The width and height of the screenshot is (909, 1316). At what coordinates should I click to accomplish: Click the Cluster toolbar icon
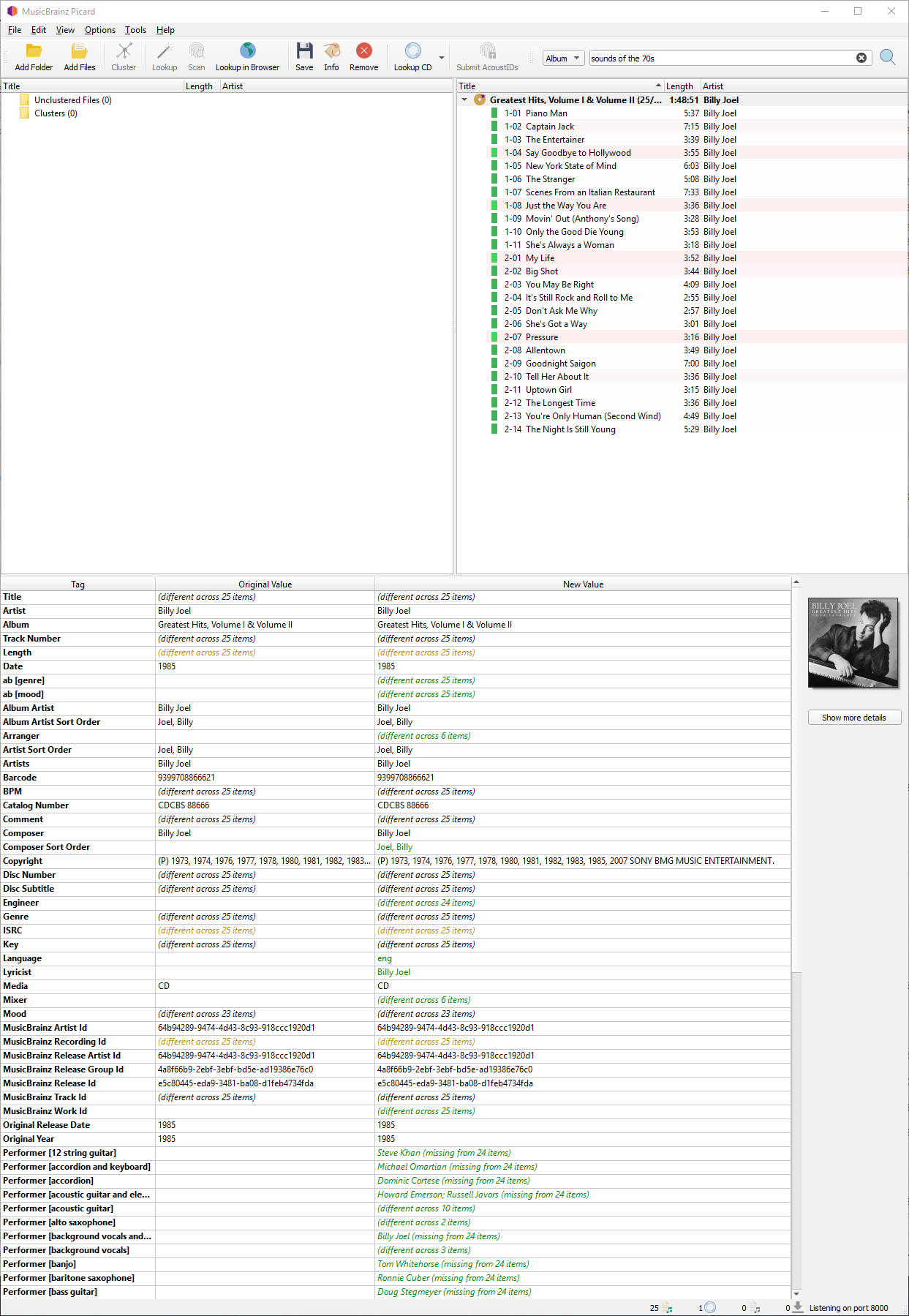(124, 50)
